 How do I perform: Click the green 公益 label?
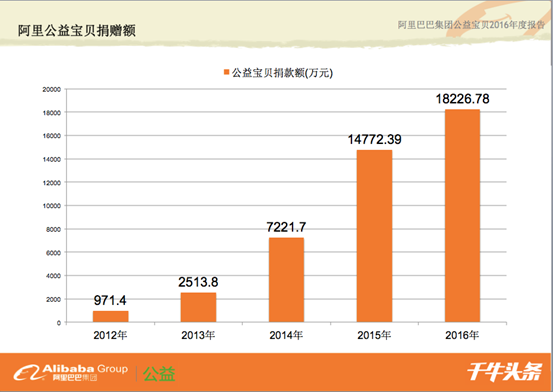tap(159, 374)
